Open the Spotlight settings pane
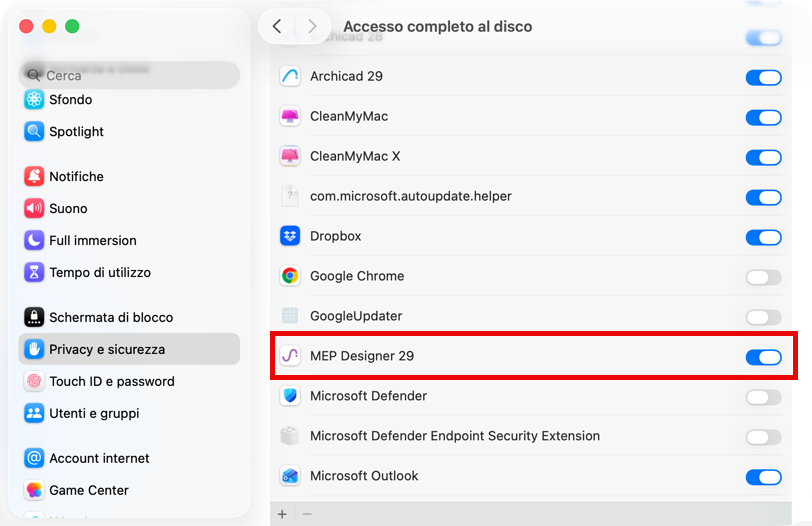812x526 pixels. point(129,132)
